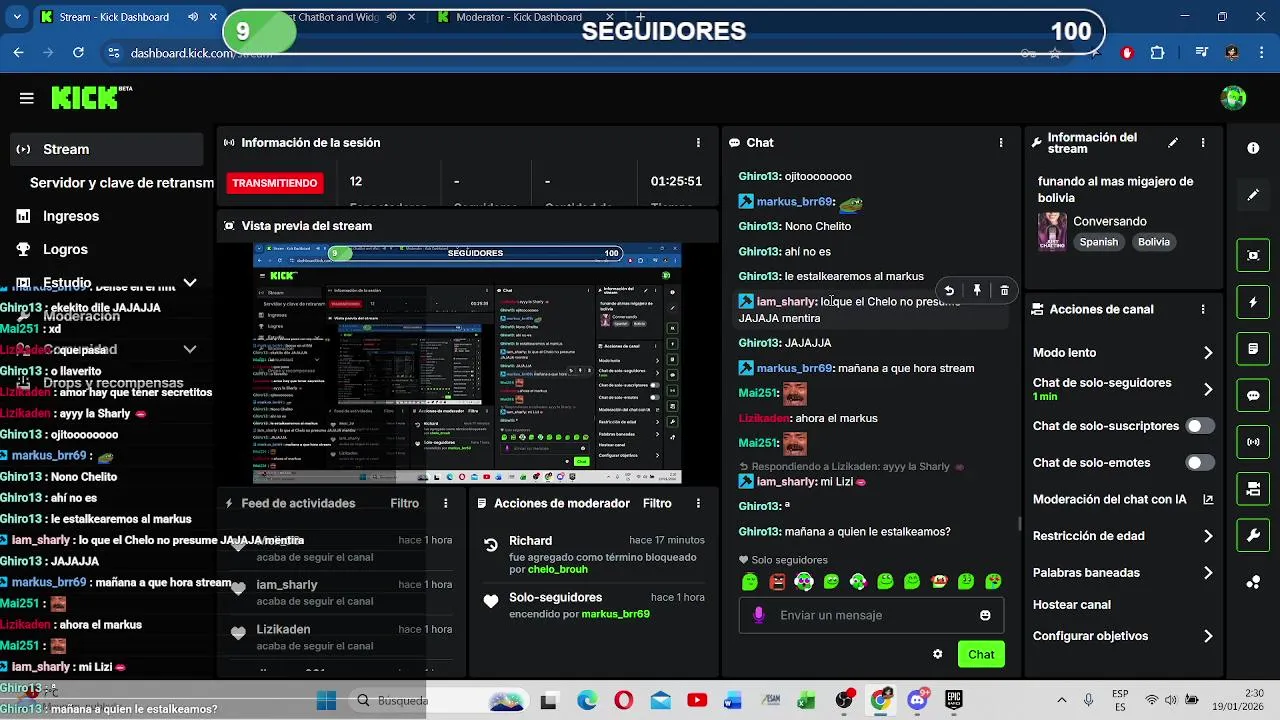Open chelo_brouh moderator link
Screen dimensions: 1280x720
tap(558, 569)
